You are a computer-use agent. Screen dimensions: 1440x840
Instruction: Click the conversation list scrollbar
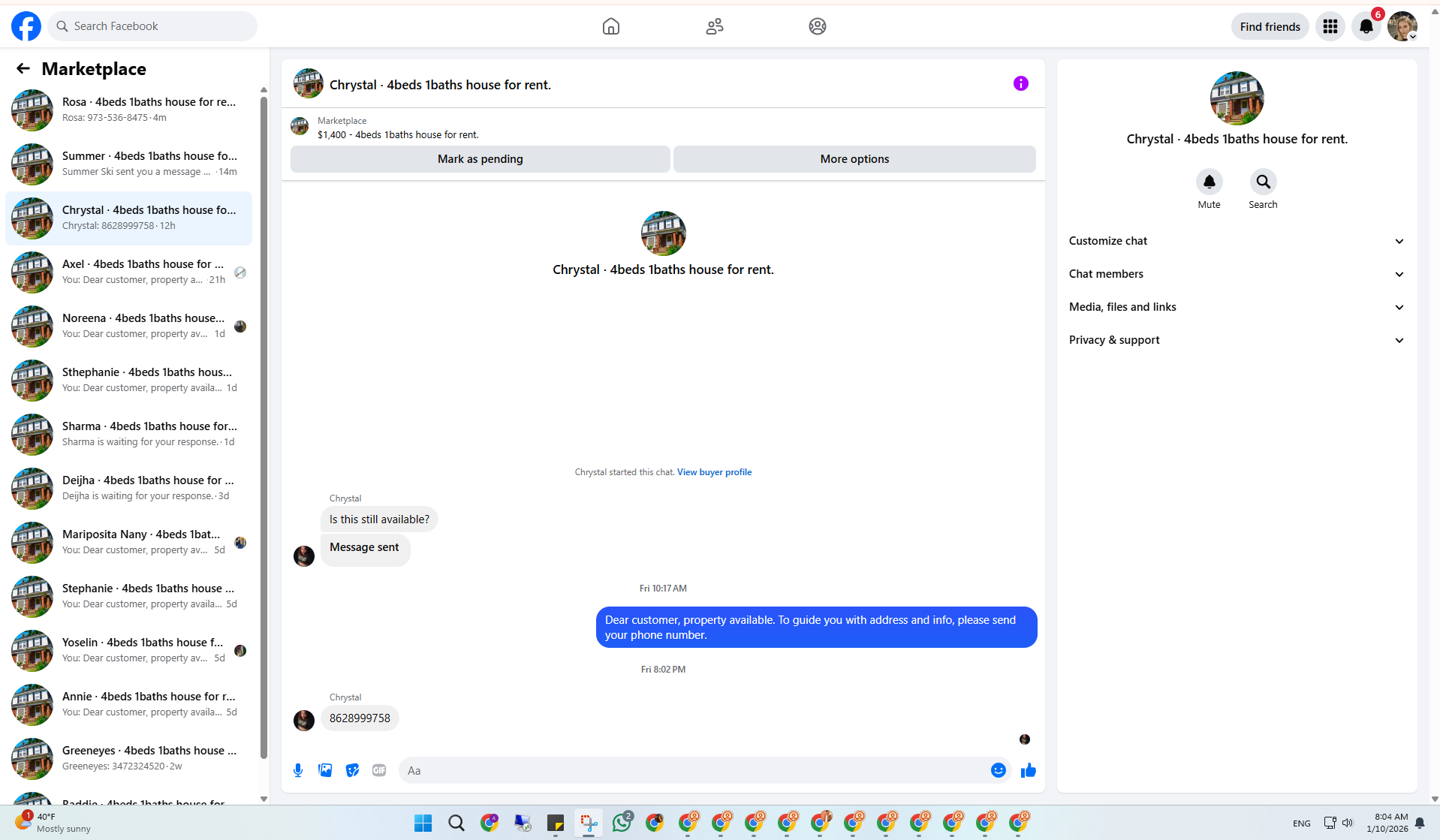264,428
